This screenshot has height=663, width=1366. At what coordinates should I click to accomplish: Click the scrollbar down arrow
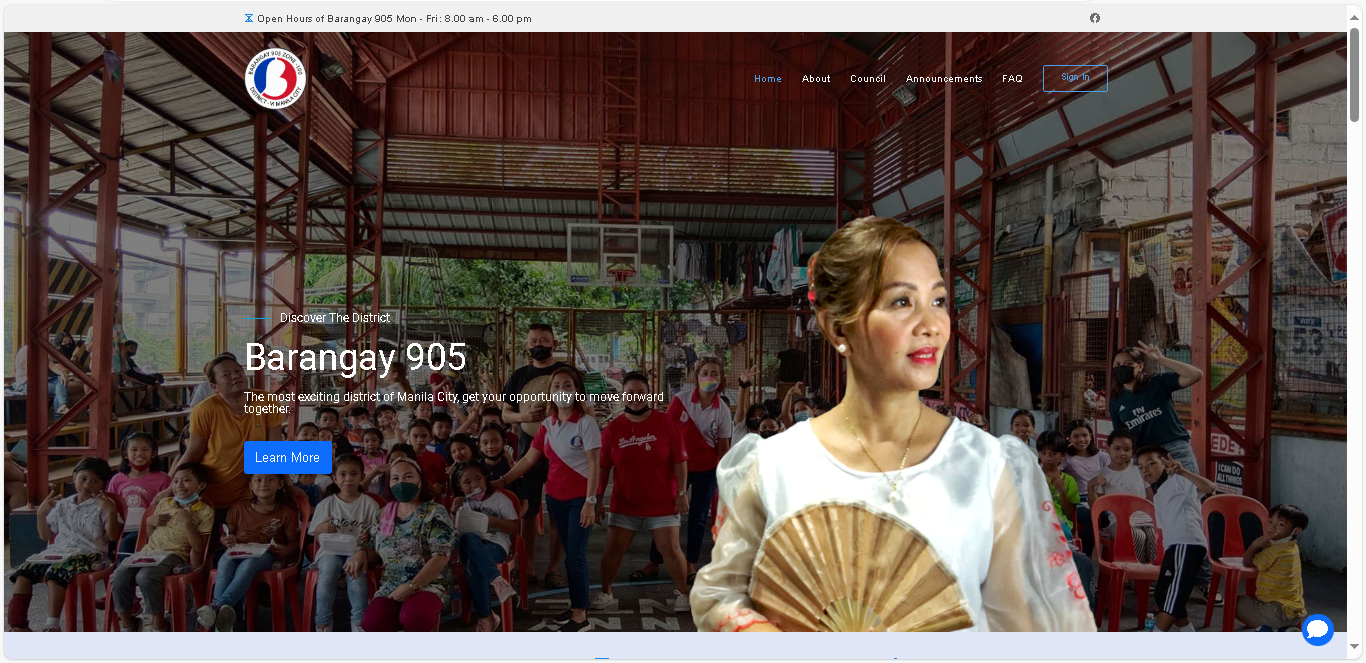pos(1355,653)
